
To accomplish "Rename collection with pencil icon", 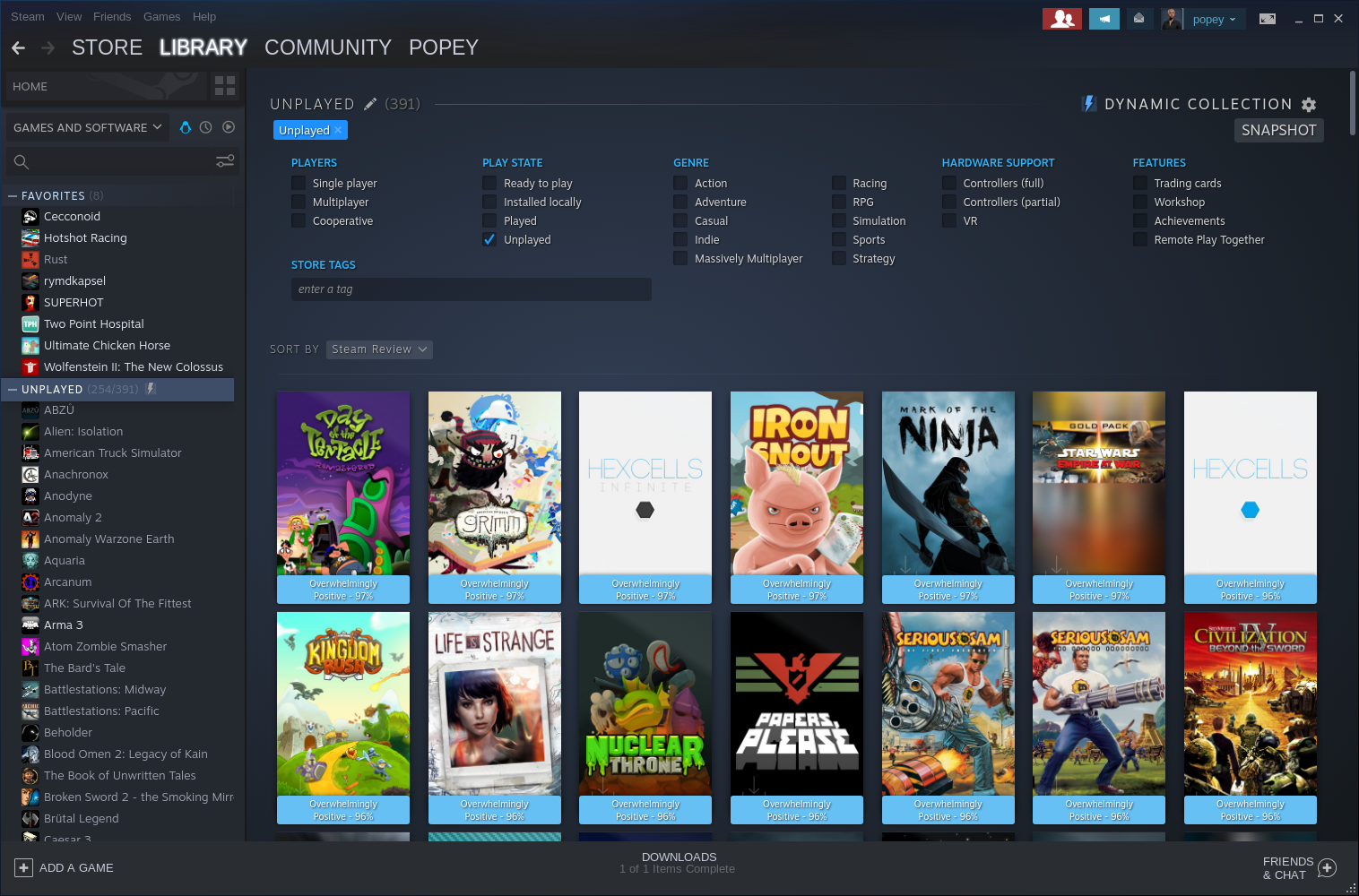I will pos(370,104).
